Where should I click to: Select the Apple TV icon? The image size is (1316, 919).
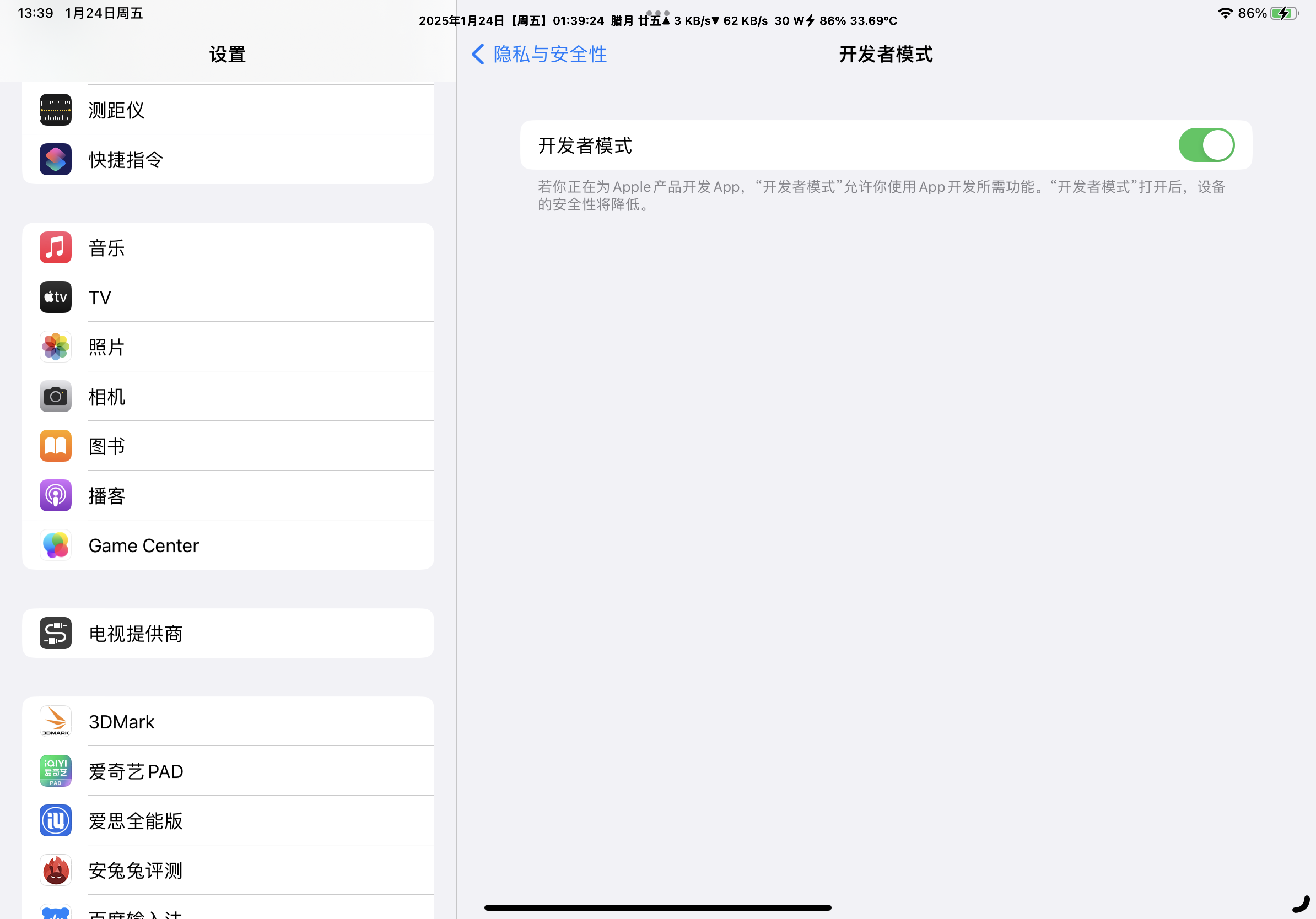pyautogui.click(x=56, y=297)
